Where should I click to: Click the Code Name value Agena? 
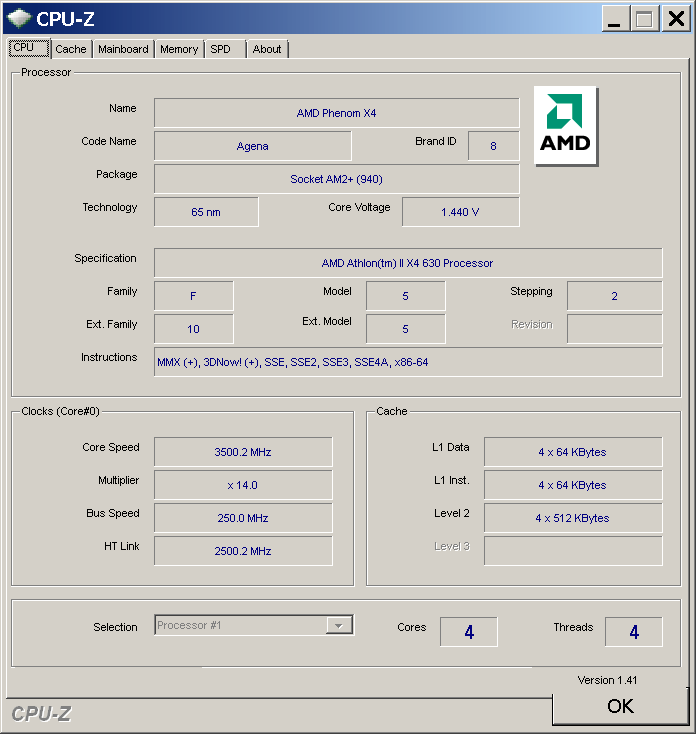coord(253,146)
